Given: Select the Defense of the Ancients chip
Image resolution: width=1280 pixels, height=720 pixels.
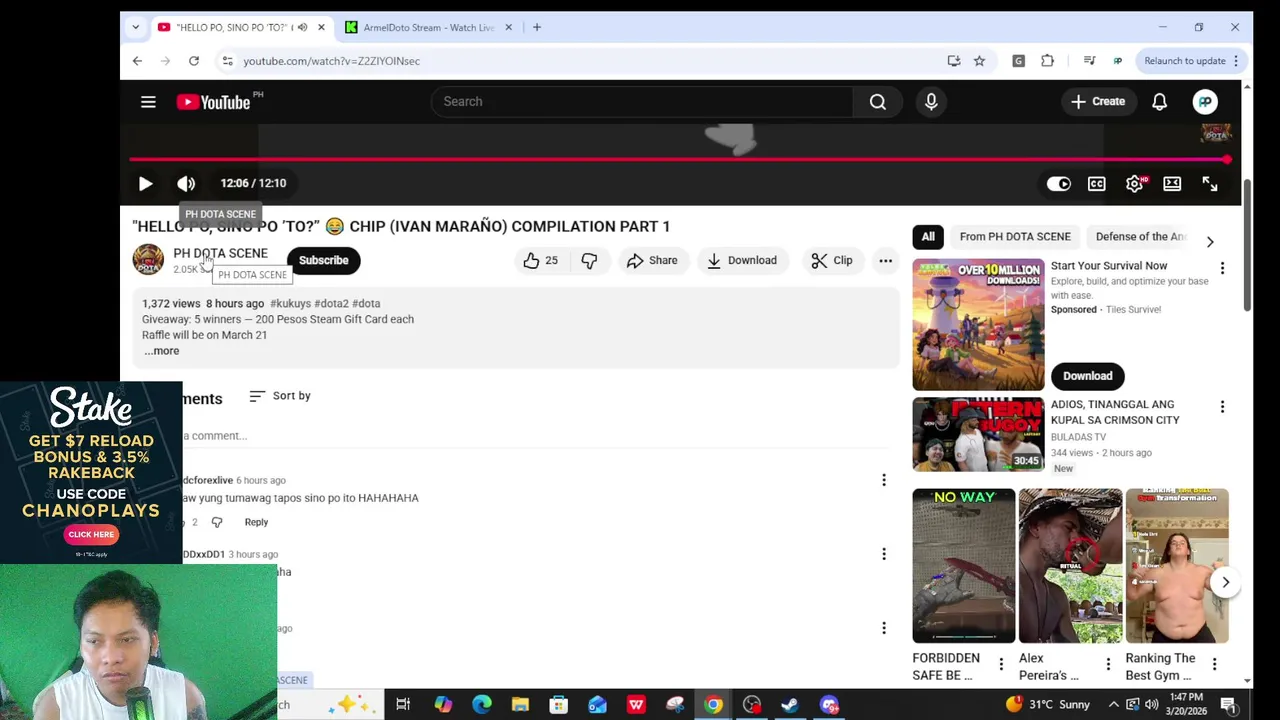Looking at the screenshot, I should click(x=1140, y=237).
